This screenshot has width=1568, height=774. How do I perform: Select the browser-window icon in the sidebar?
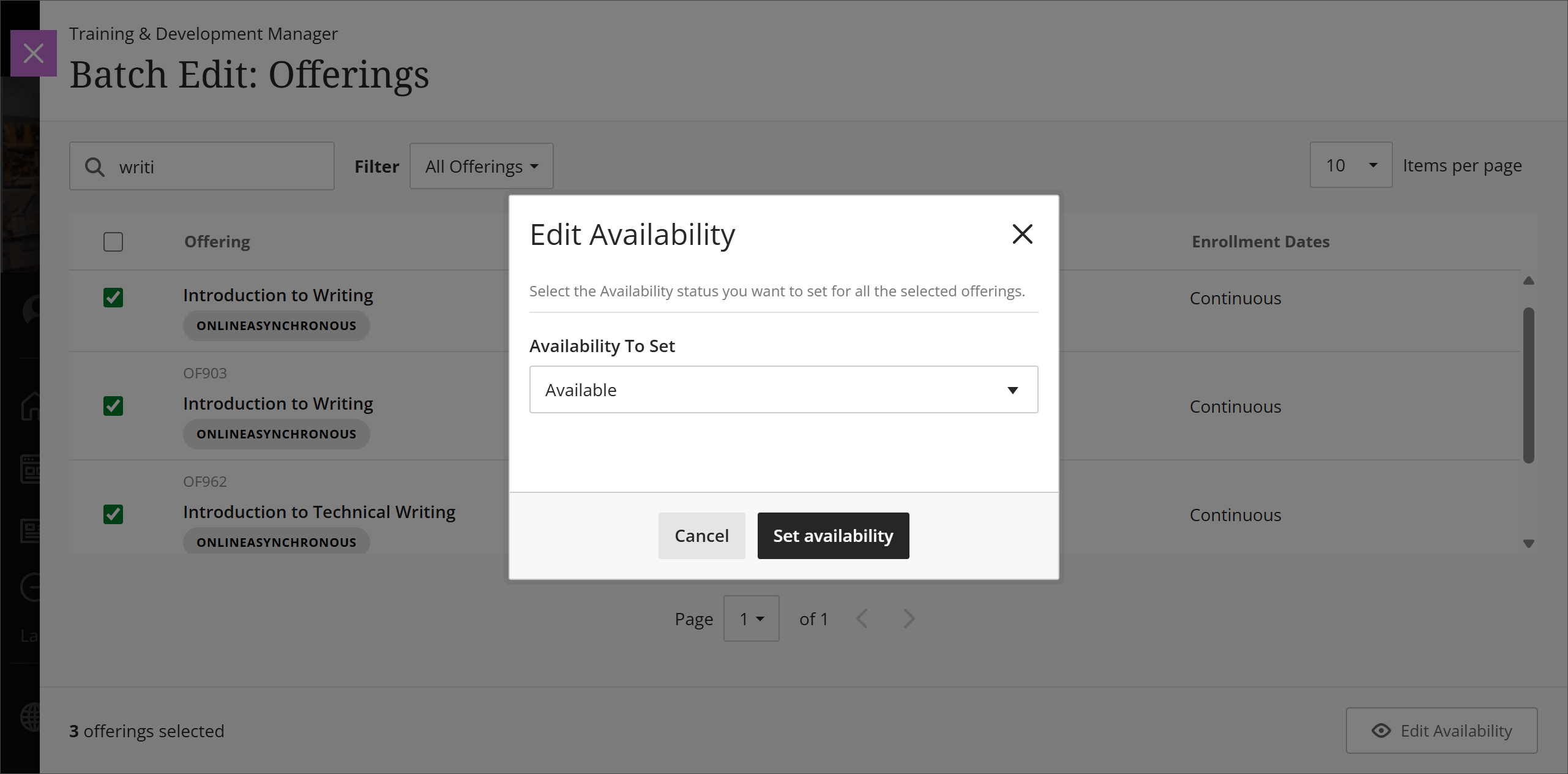(31, 470)
